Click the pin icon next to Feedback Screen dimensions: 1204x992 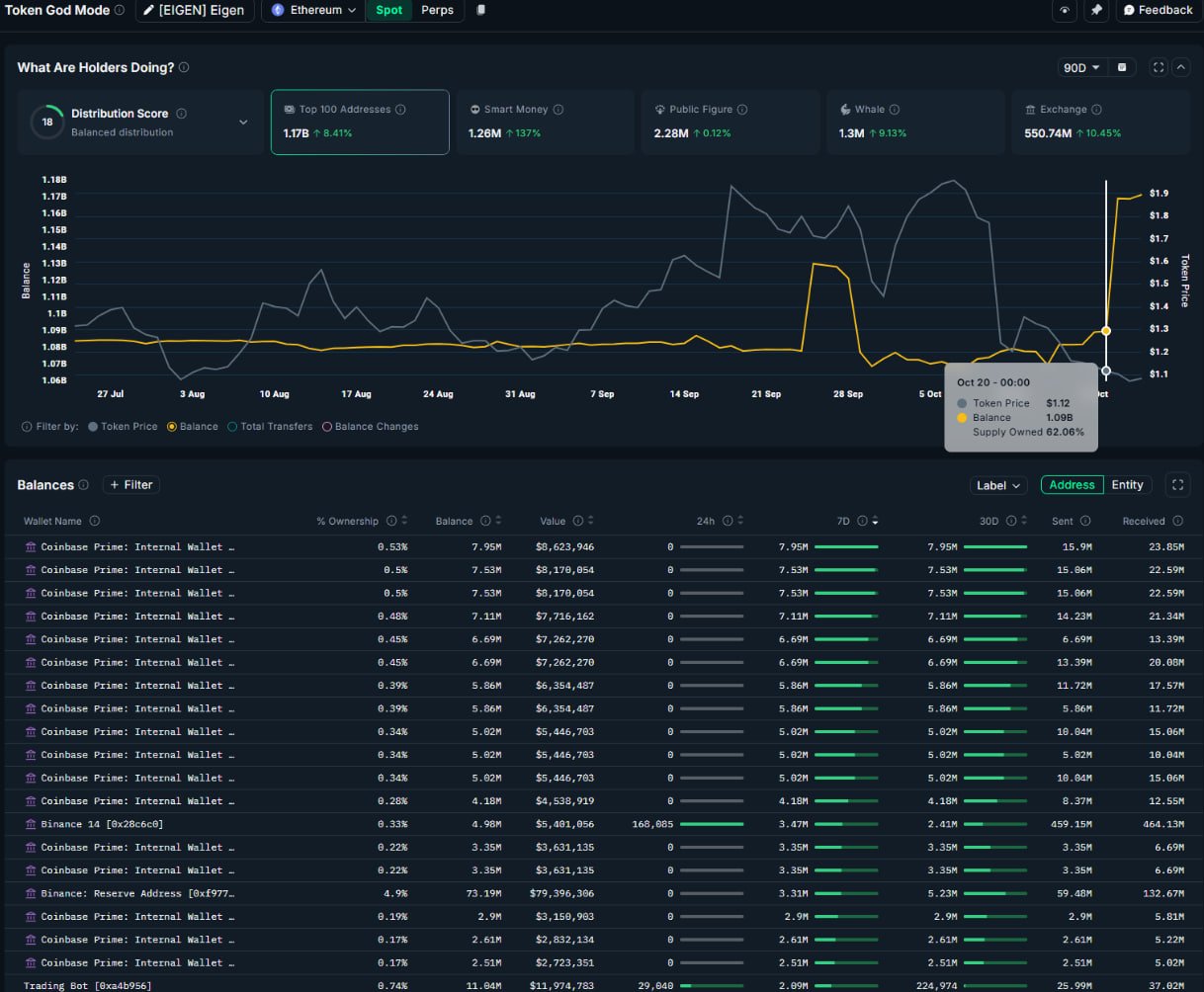click(1096, 11)
